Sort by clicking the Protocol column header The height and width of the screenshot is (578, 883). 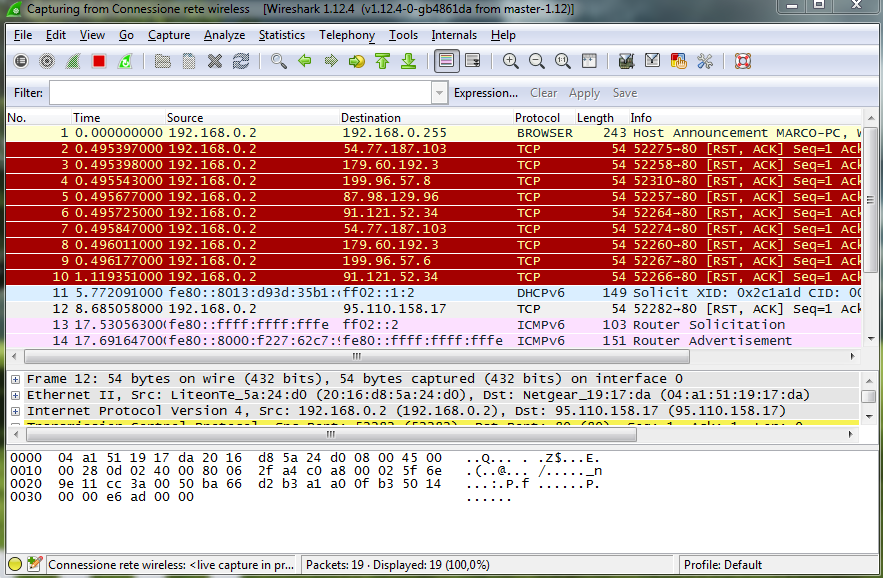(537, 118)
